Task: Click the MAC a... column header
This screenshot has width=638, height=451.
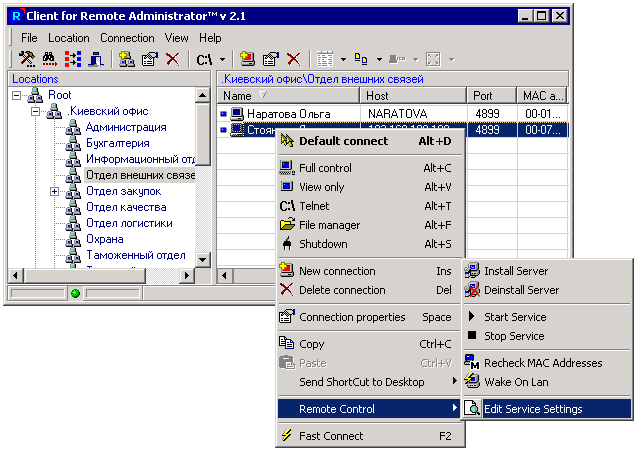Action: click(542, 96)
